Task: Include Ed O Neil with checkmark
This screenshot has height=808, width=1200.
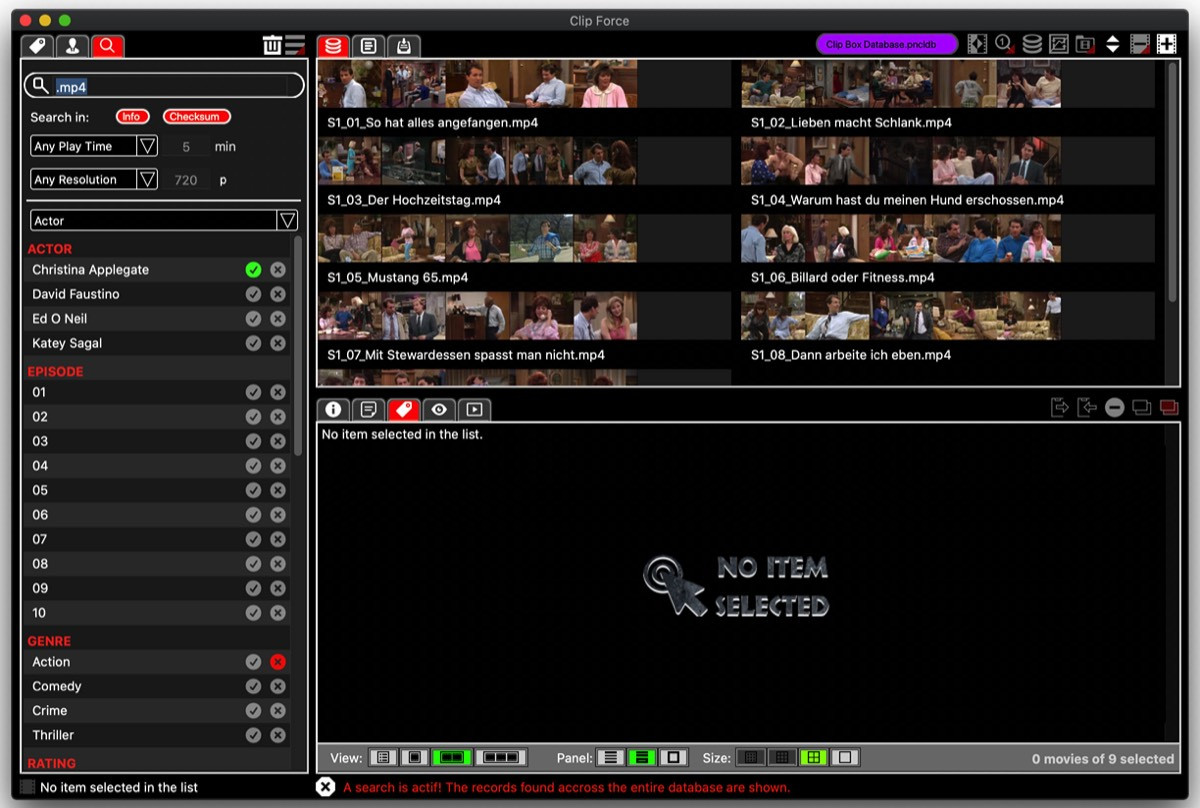Action: (253, 318)
